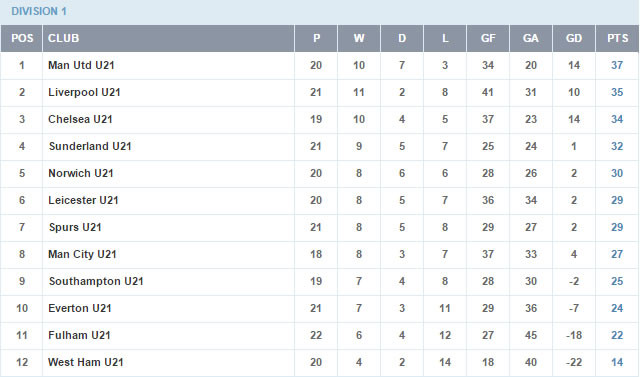Click the GD column header
This screenshot has height=377, width=640.
(x=573, y=38)
